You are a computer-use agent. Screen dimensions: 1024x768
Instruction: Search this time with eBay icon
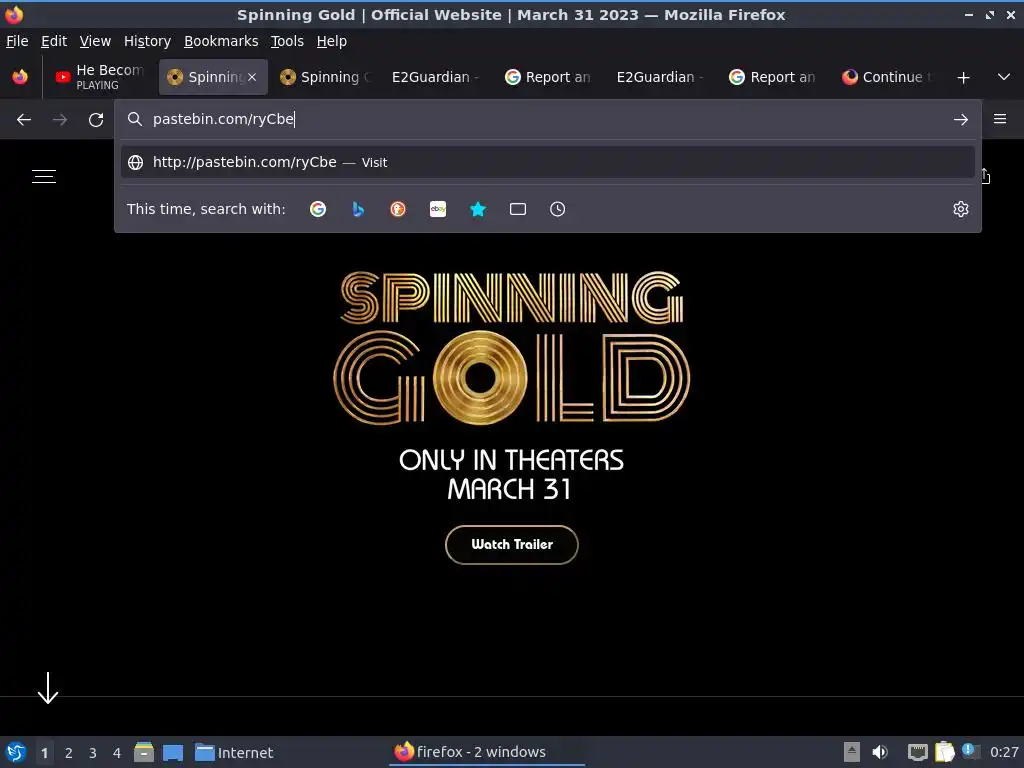point(438,209)
